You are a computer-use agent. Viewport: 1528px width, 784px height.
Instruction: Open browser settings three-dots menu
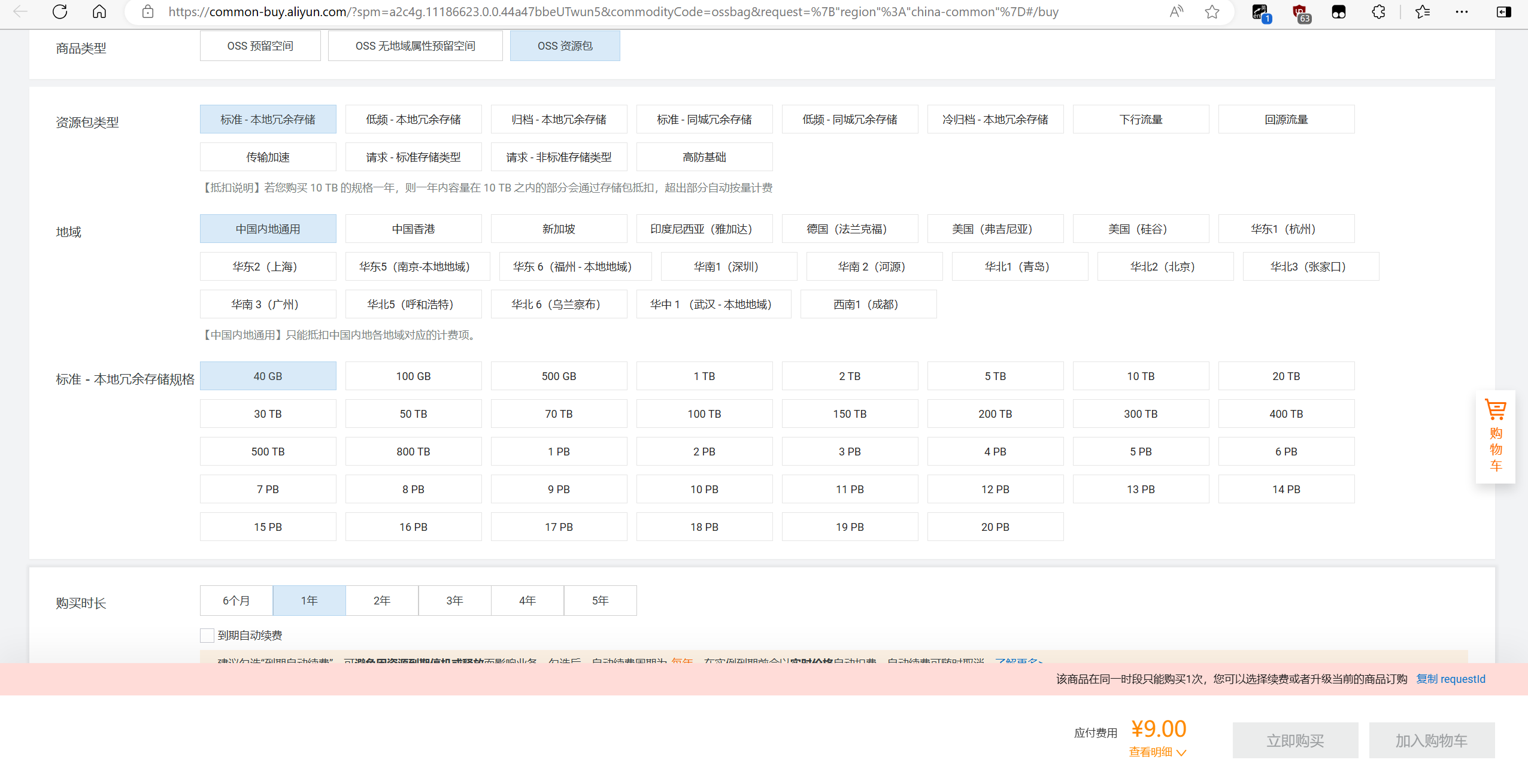coord(1462,11)
